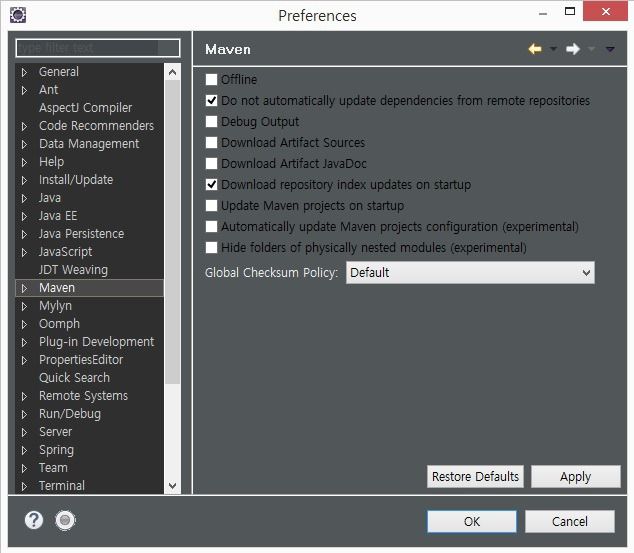Check Download Artifact JavaDoc

[211, 163]
